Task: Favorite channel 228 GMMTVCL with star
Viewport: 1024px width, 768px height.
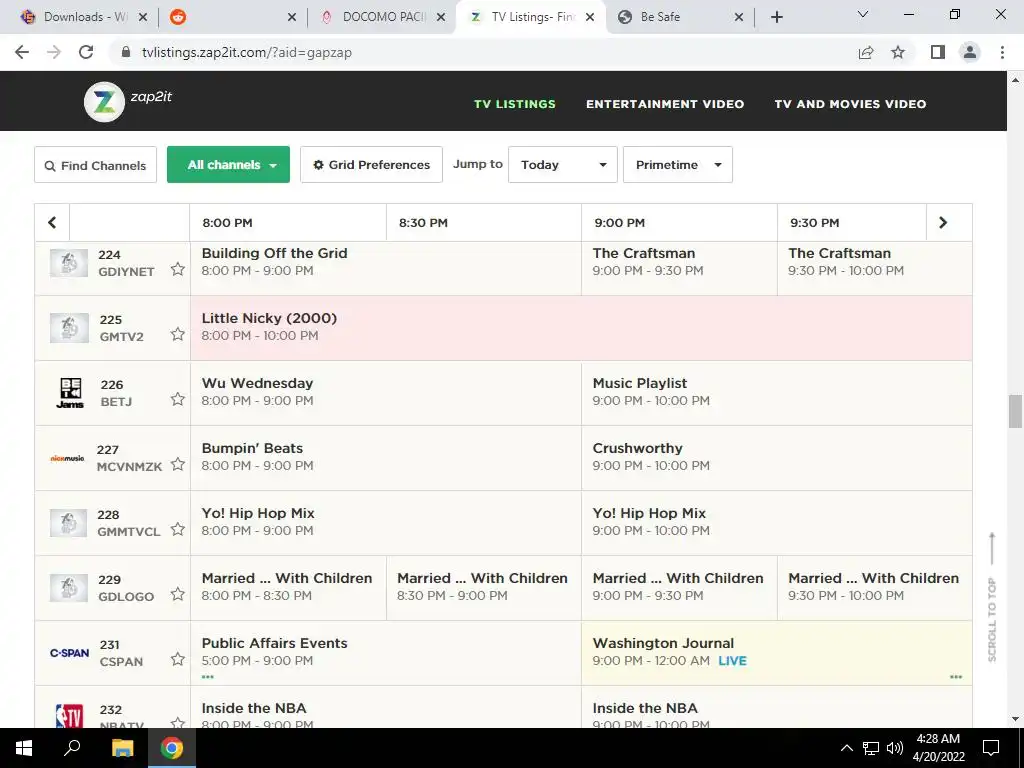Action: 178,529
